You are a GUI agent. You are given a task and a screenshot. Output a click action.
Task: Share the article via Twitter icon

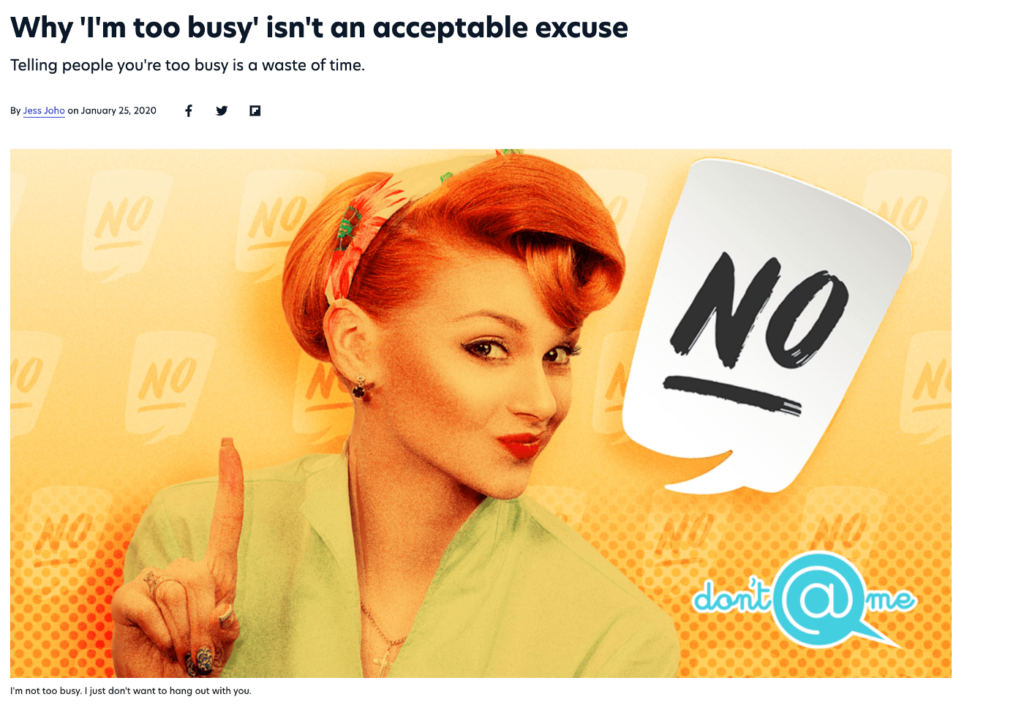pos(222,111)
